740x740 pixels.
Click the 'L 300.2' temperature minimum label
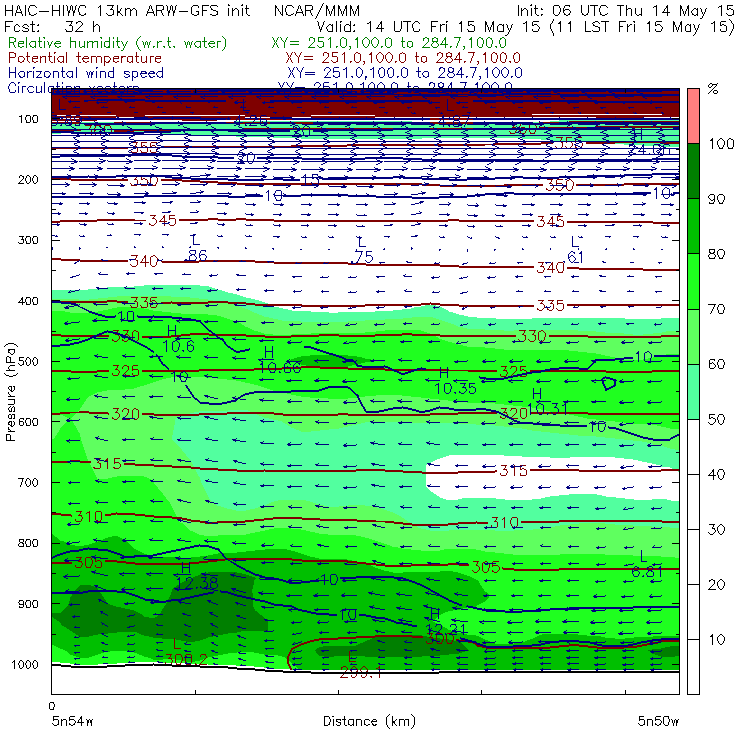click(186, 652)
